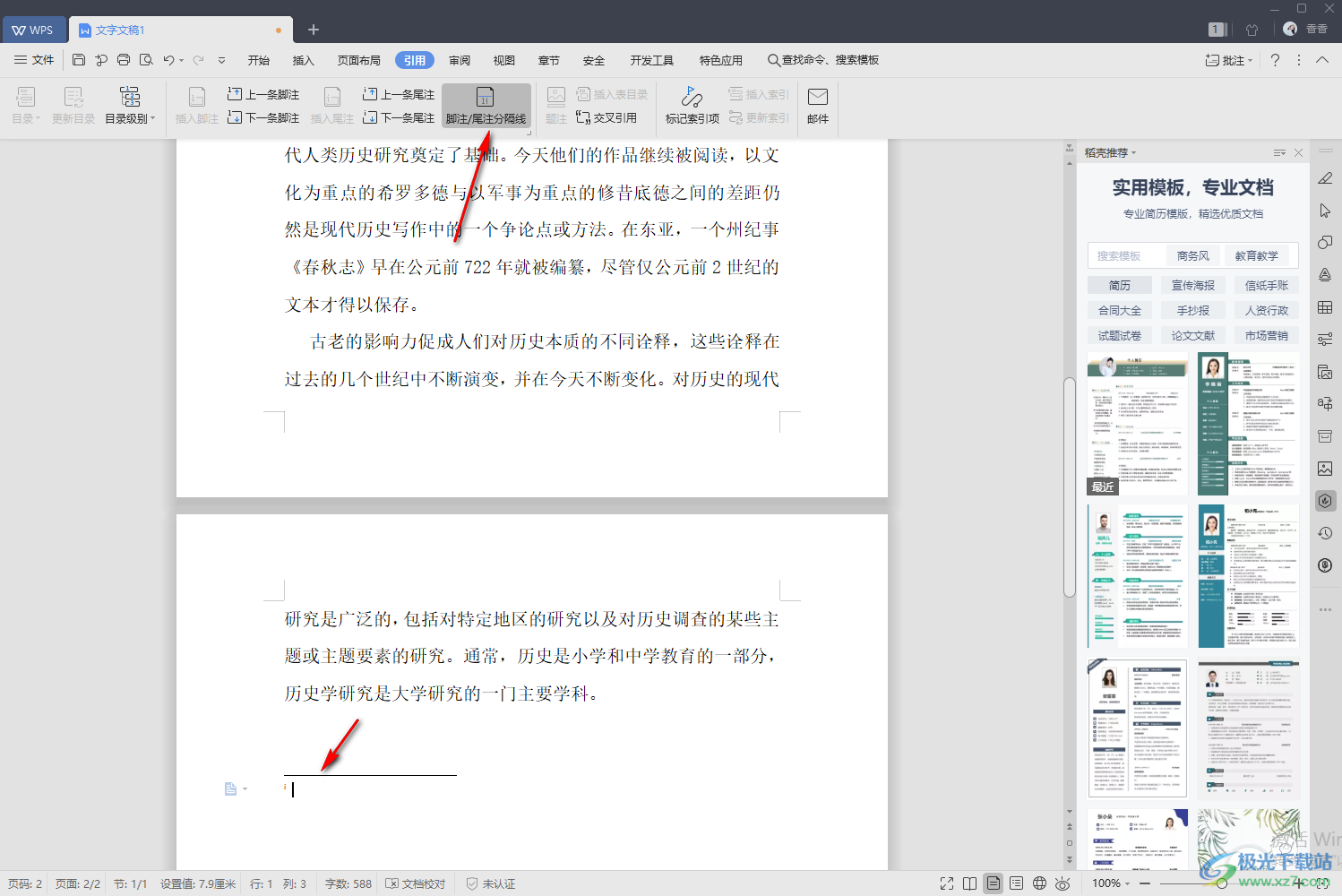Toggle full screen view in status bar
The image size is (1342, 896).
pyautogui.click(x=947, y=883)
